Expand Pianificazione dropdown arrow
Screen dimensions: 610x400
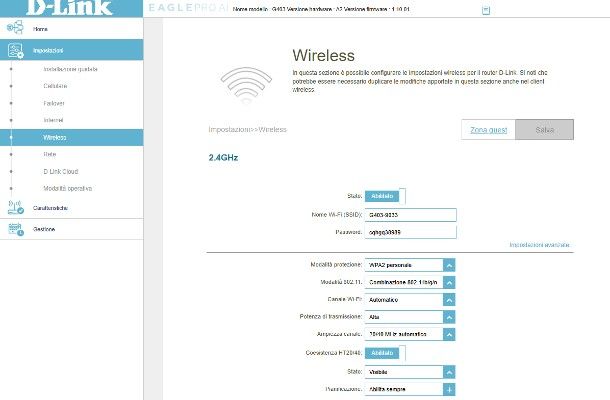(449, 389)
